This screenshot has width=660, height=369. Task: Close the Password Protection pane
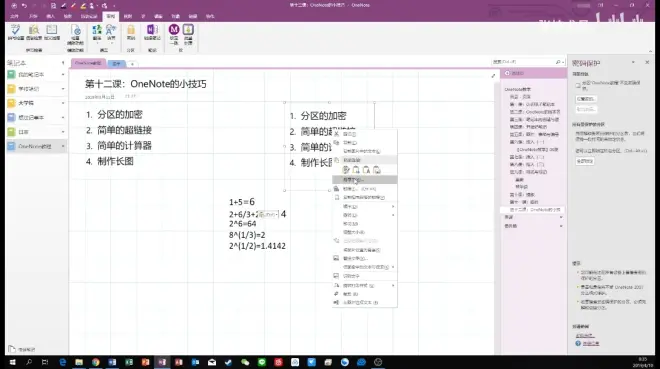click(647, 62)
